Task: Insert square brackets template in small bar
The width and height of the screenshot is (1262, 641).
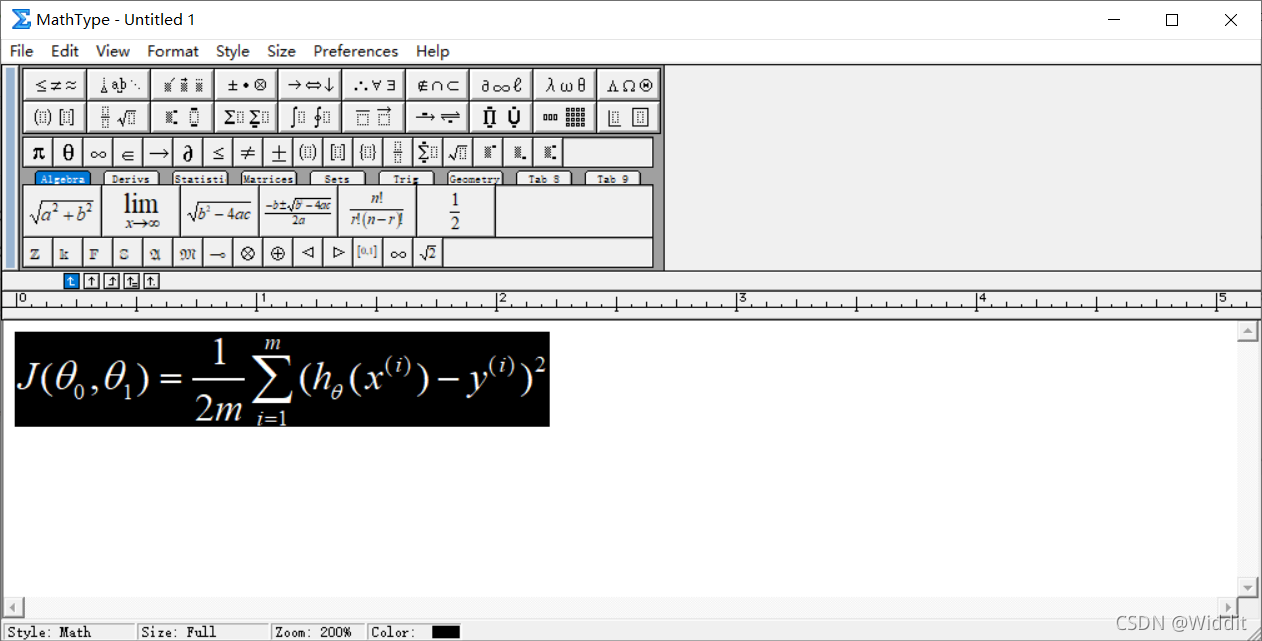Action: coord(338,153)
